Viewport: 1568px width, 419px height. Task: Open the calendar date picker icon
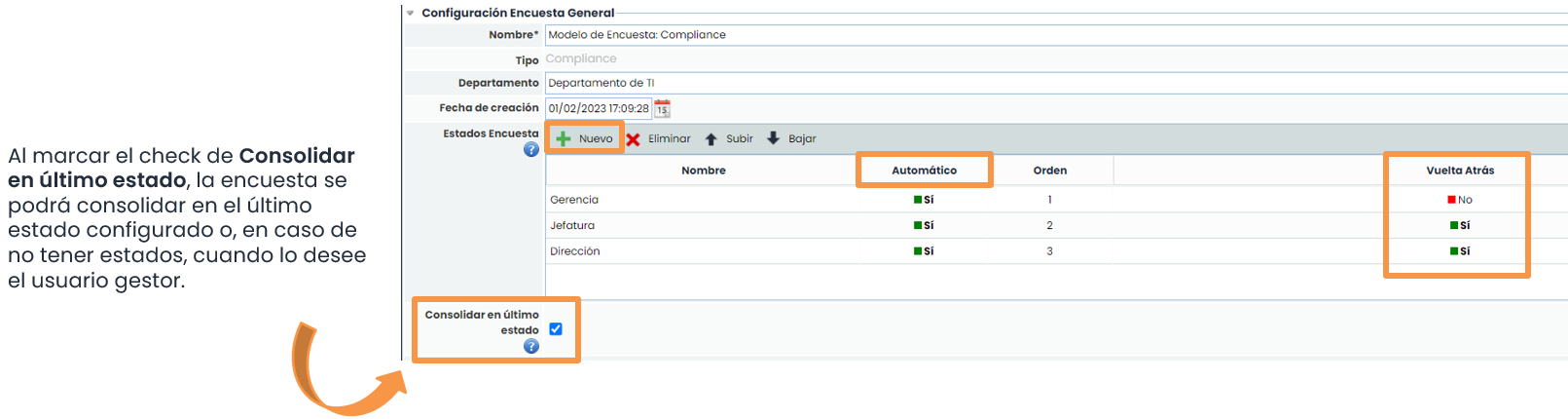(x=663, y=108)
